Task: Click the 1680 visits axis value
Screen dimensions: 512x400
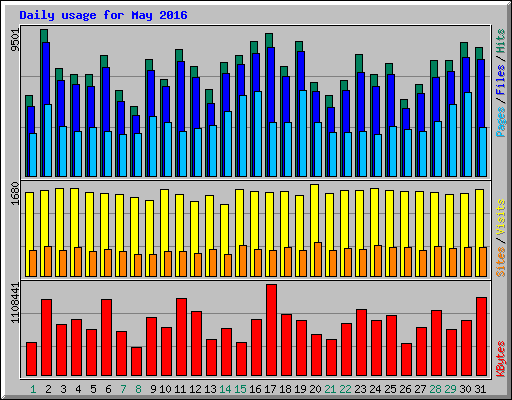Action: tap(15, 194)
